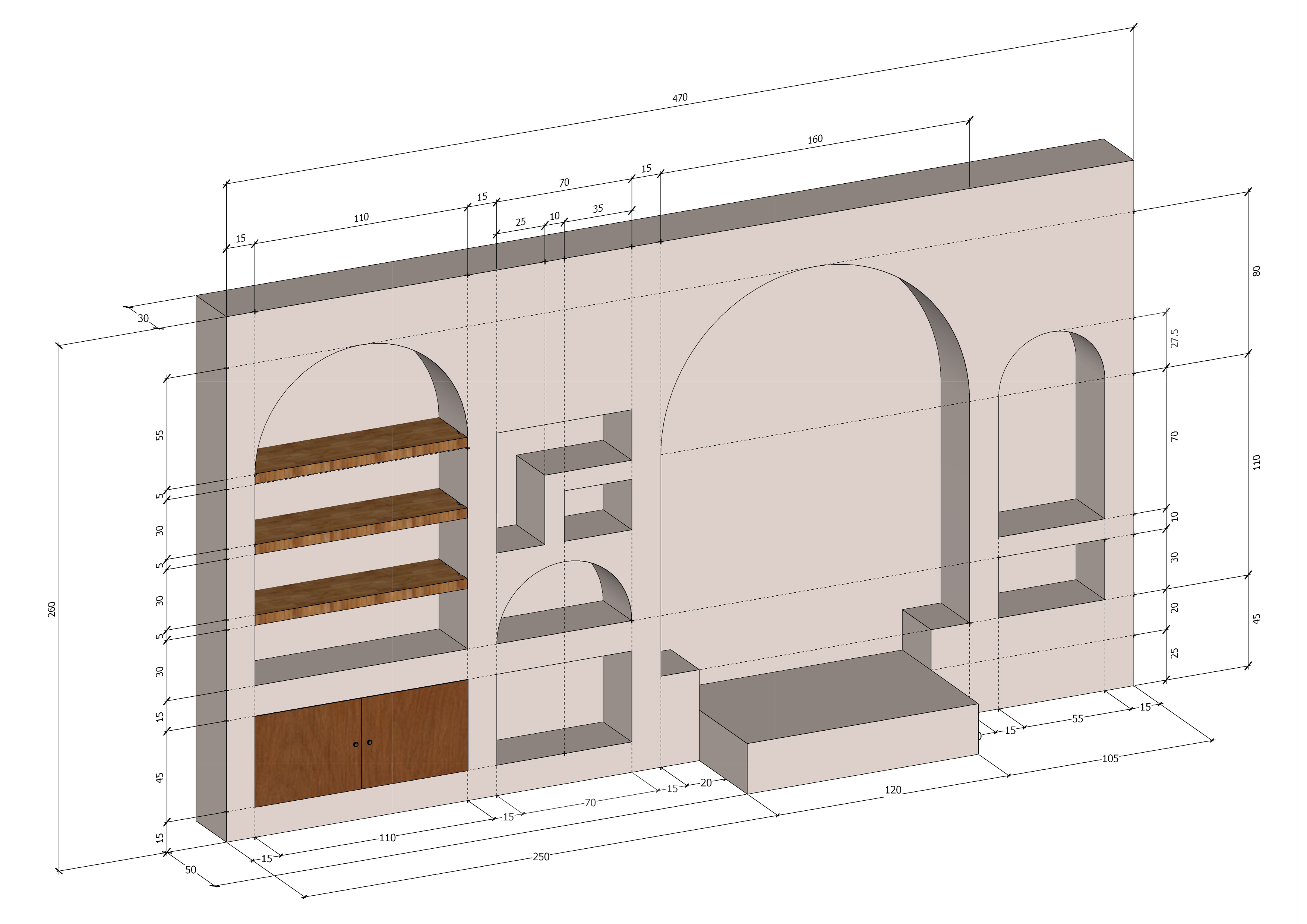The height and width of the screenshot is (924, 1307).
Task: Select the 50 depth dimension at bottom left
Action: pyautogui.click(x=191, y=870)
